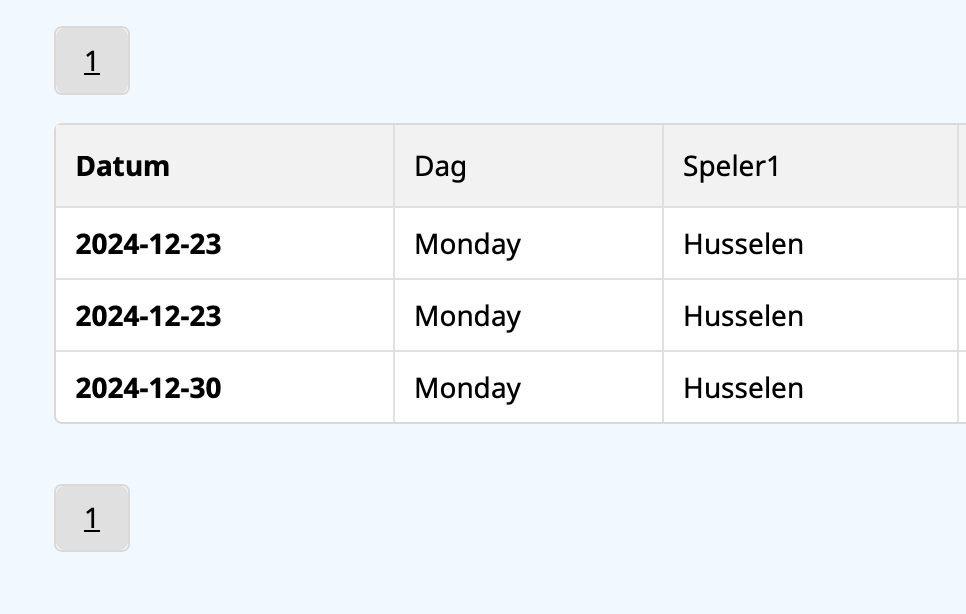
Task: Click Husselen in the 2024-12-30 row
Action: [x=743, y=388]
